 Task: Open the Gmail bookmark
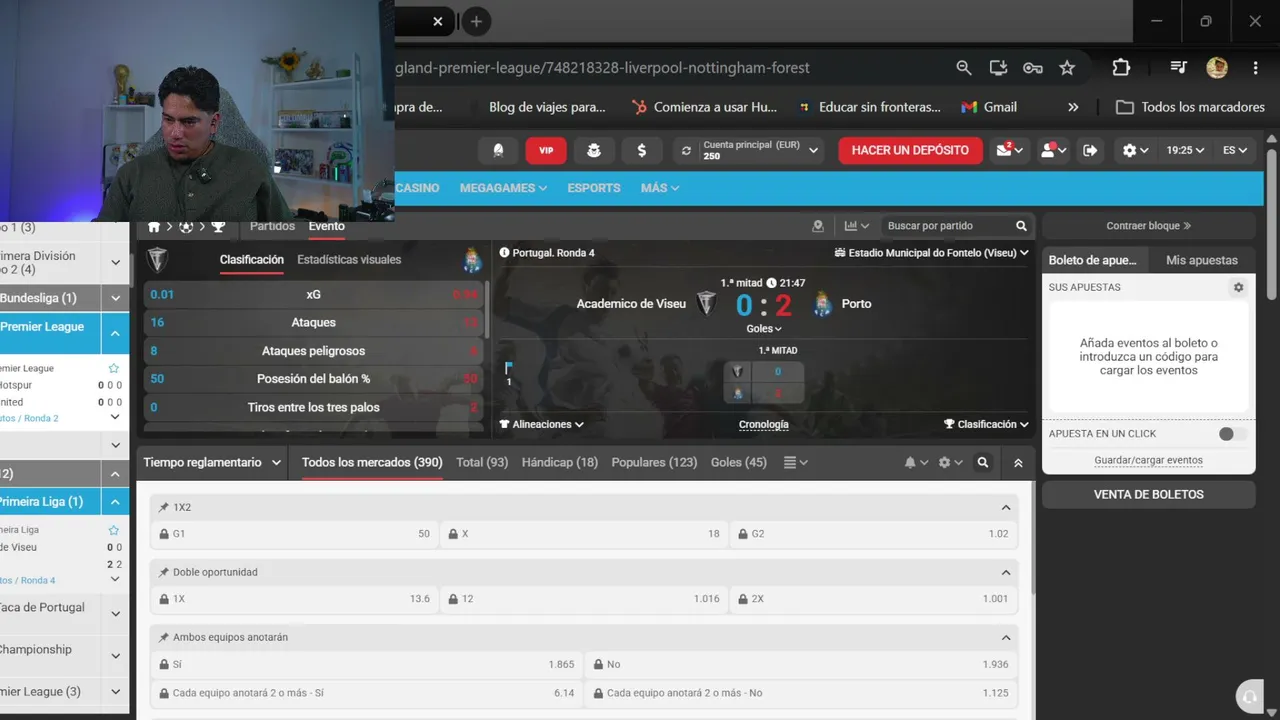click(989, 107)
